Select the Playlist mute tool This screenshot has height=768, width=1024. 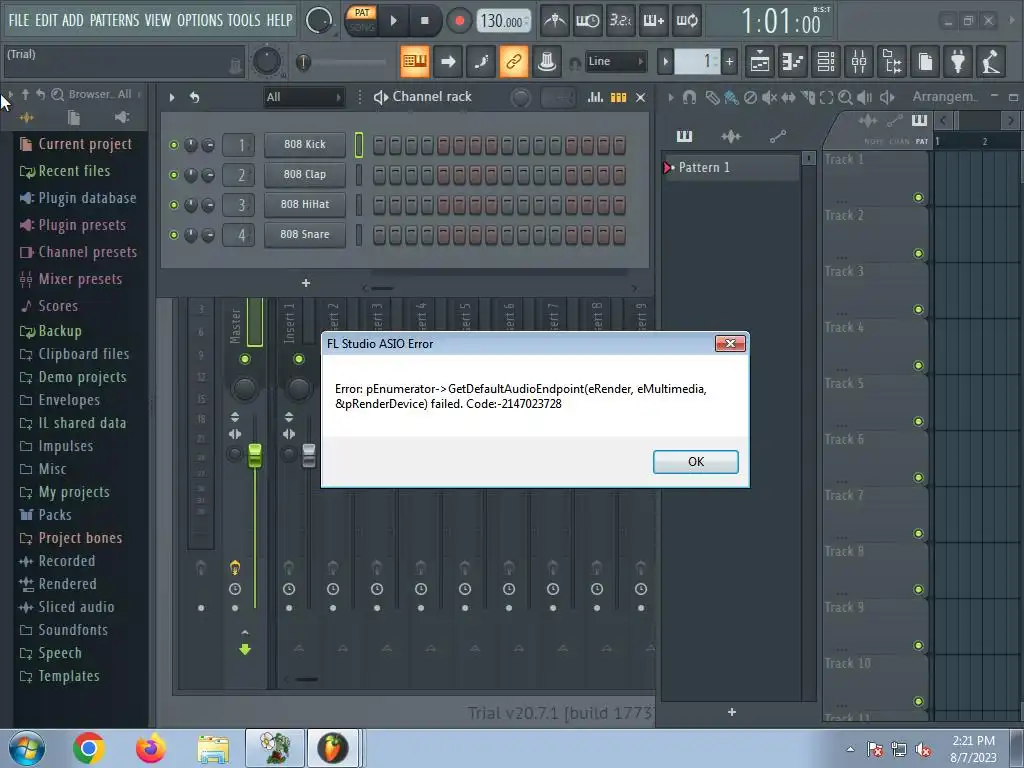pyautogui.click(x=769, y=97)
